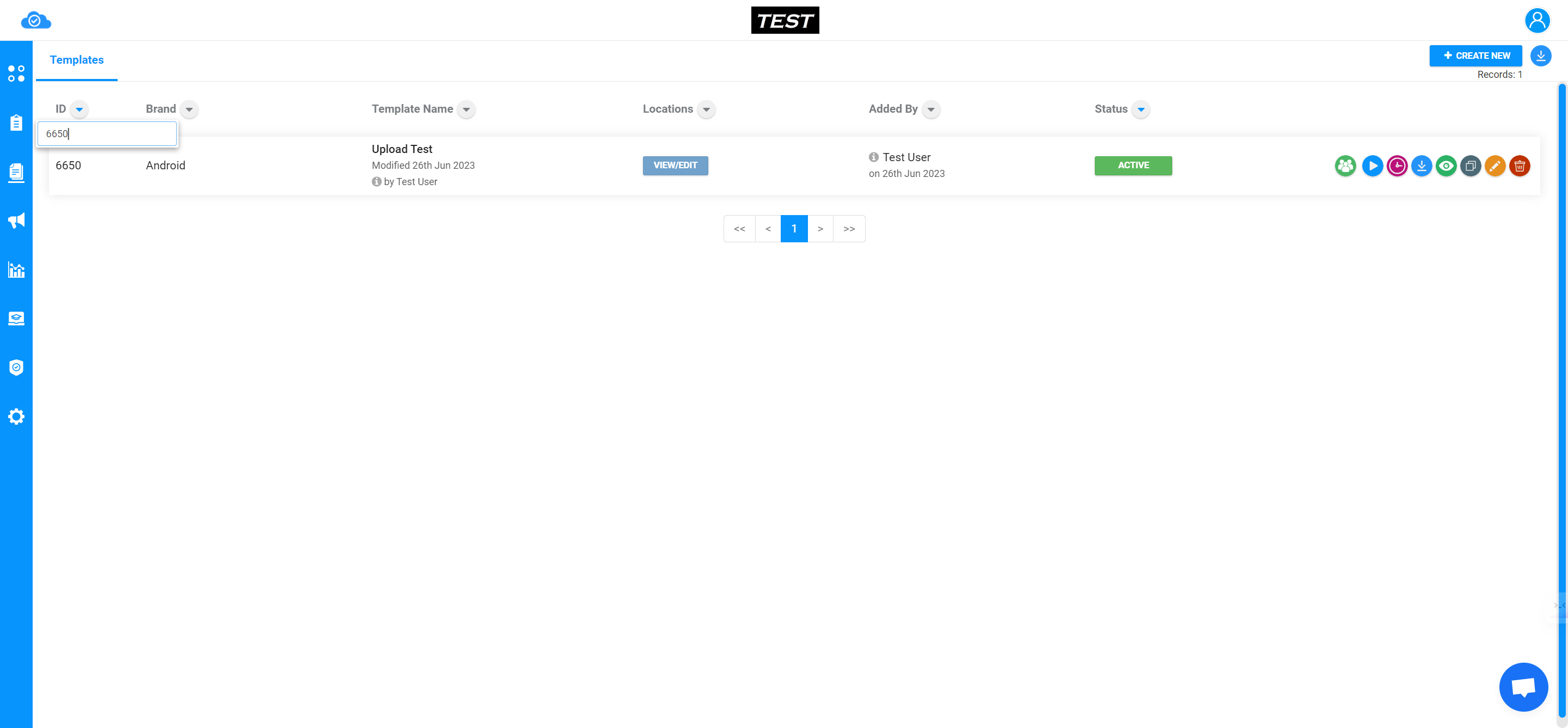
Task: Open the CREATE NEW template menu
Action: 1476,56
